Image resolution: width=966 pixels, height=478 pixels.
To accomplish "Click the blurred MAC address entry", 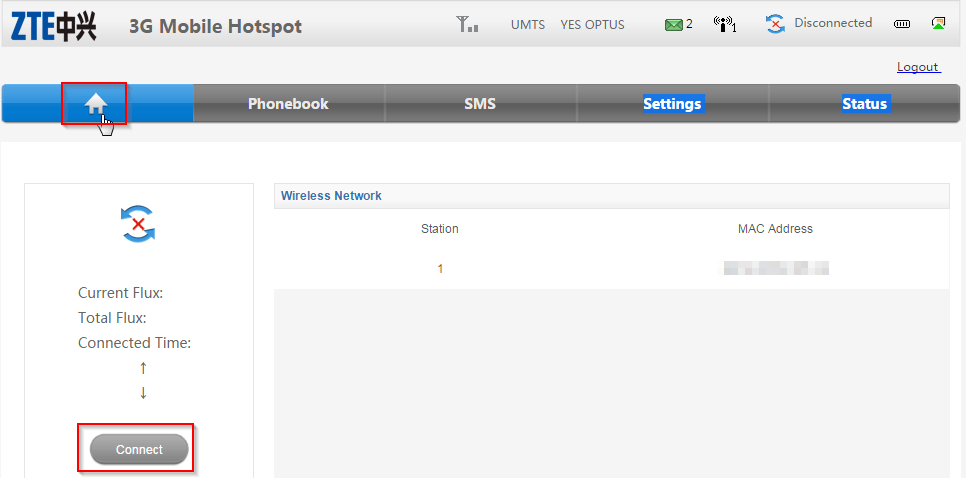I will [776, 268].
